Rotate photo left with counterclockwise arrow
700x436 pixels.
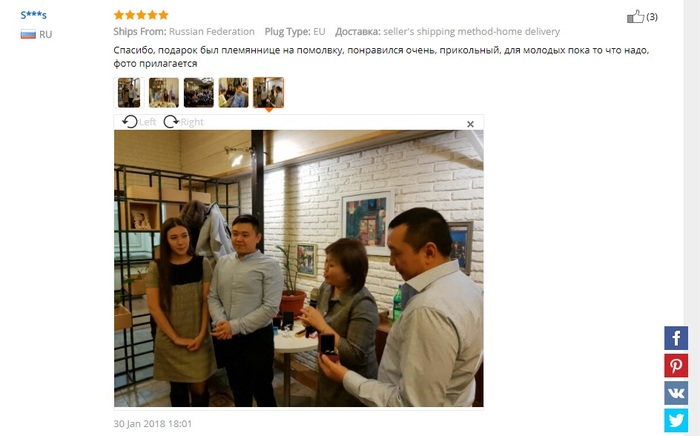(x=129, y=121)
